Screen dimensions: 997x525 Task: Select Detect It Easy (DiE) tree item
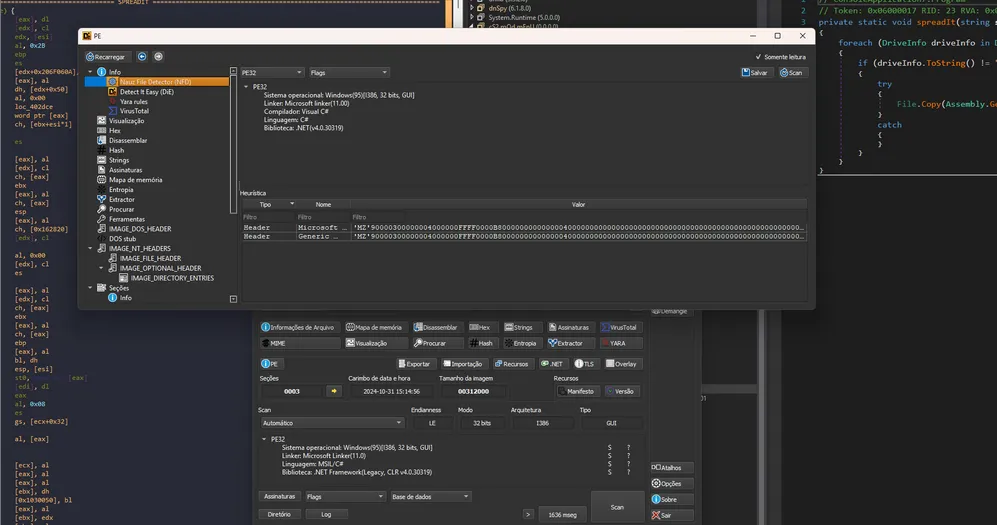point(146,91)
